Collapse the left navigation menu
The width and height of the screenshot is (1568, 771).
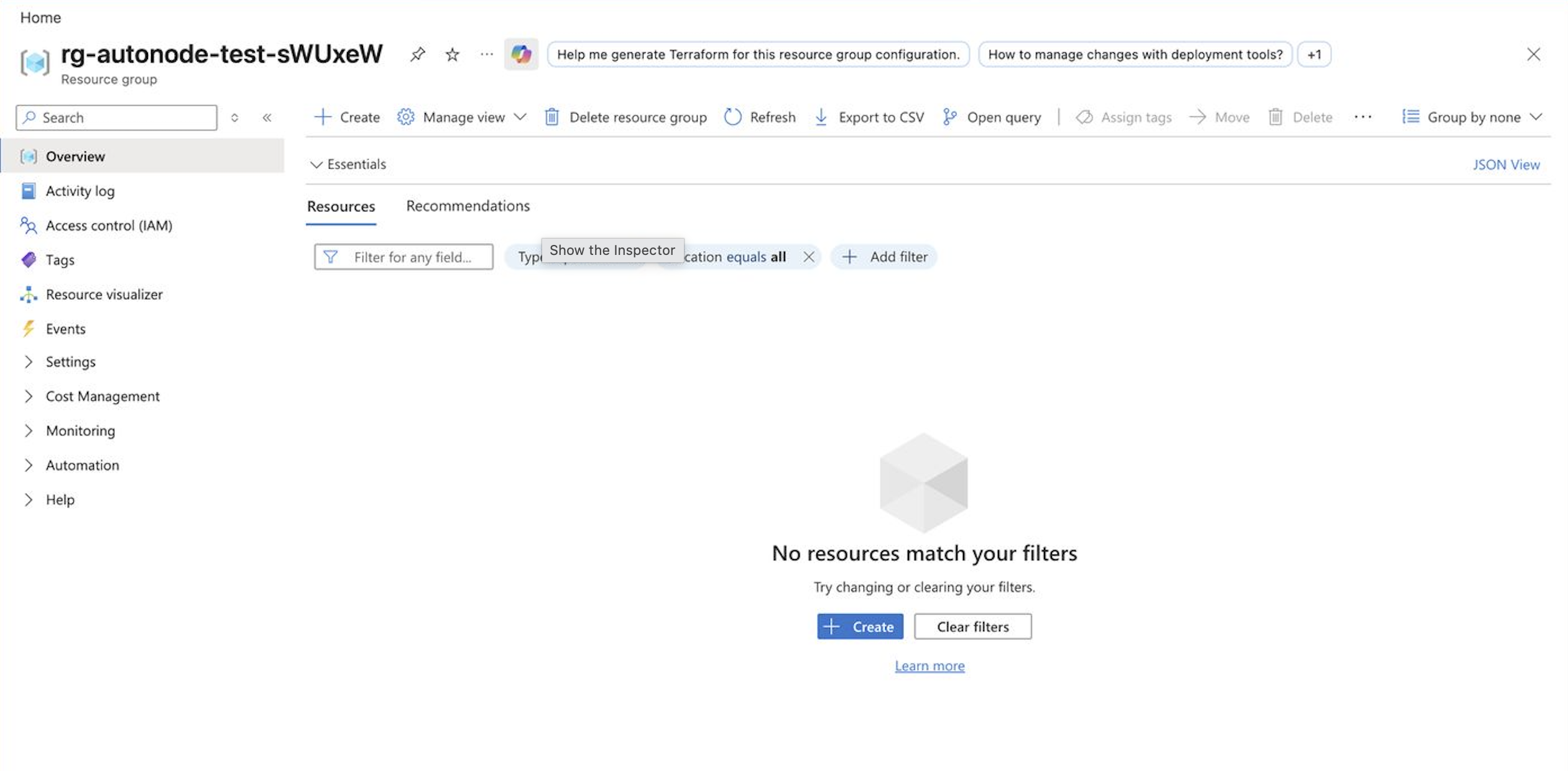[x=267, y=118]
